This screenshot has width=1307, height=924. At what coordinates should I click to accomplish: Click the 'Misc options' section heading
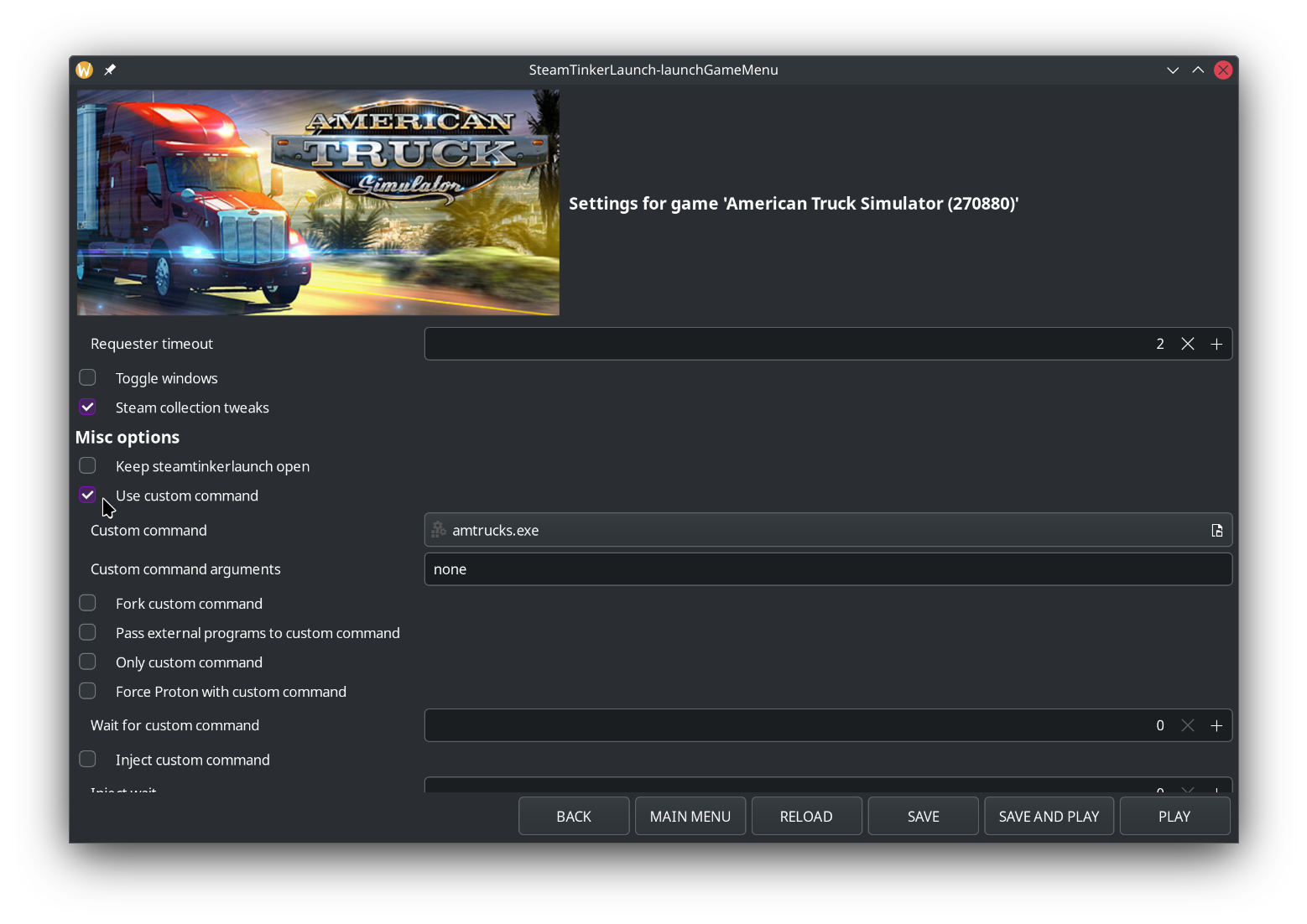click(x=128, y=437)
